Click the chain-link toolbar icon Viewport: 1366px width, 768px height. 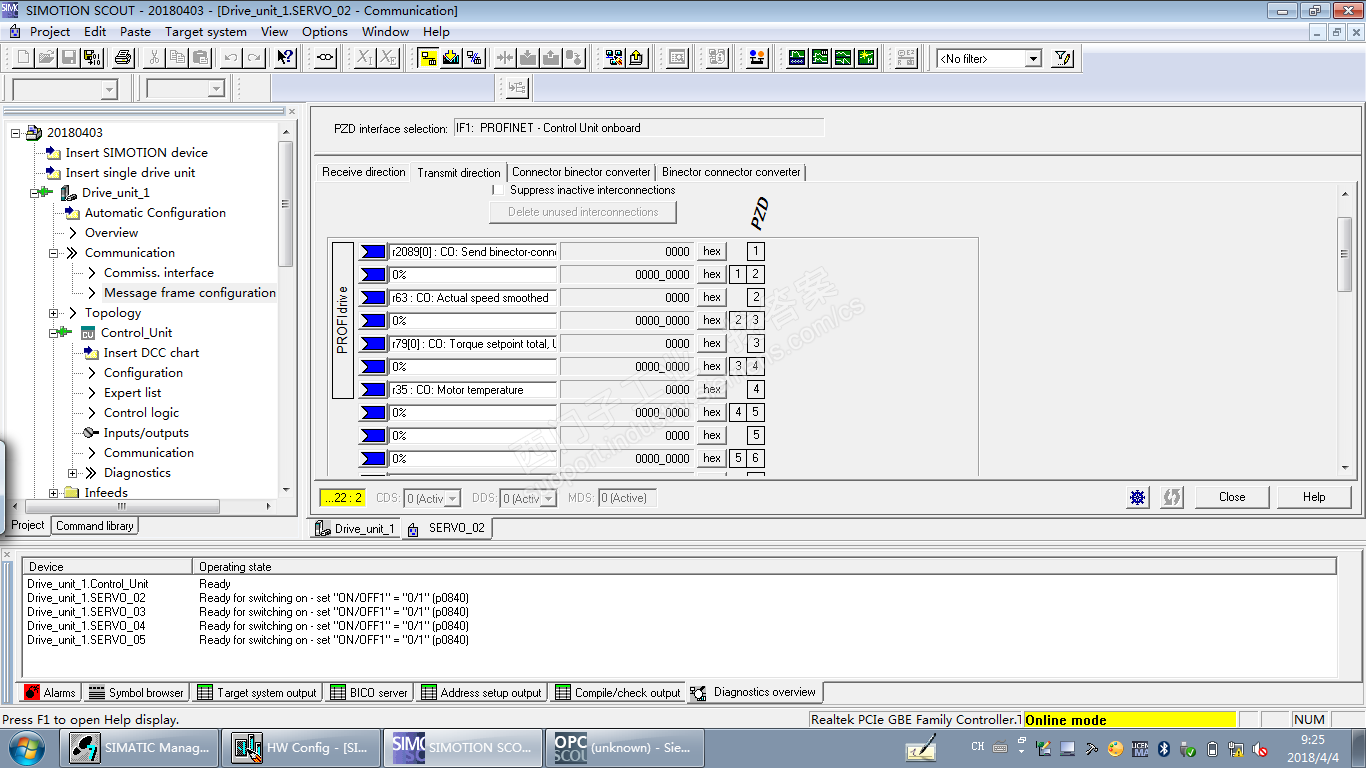tap(325, 58)
